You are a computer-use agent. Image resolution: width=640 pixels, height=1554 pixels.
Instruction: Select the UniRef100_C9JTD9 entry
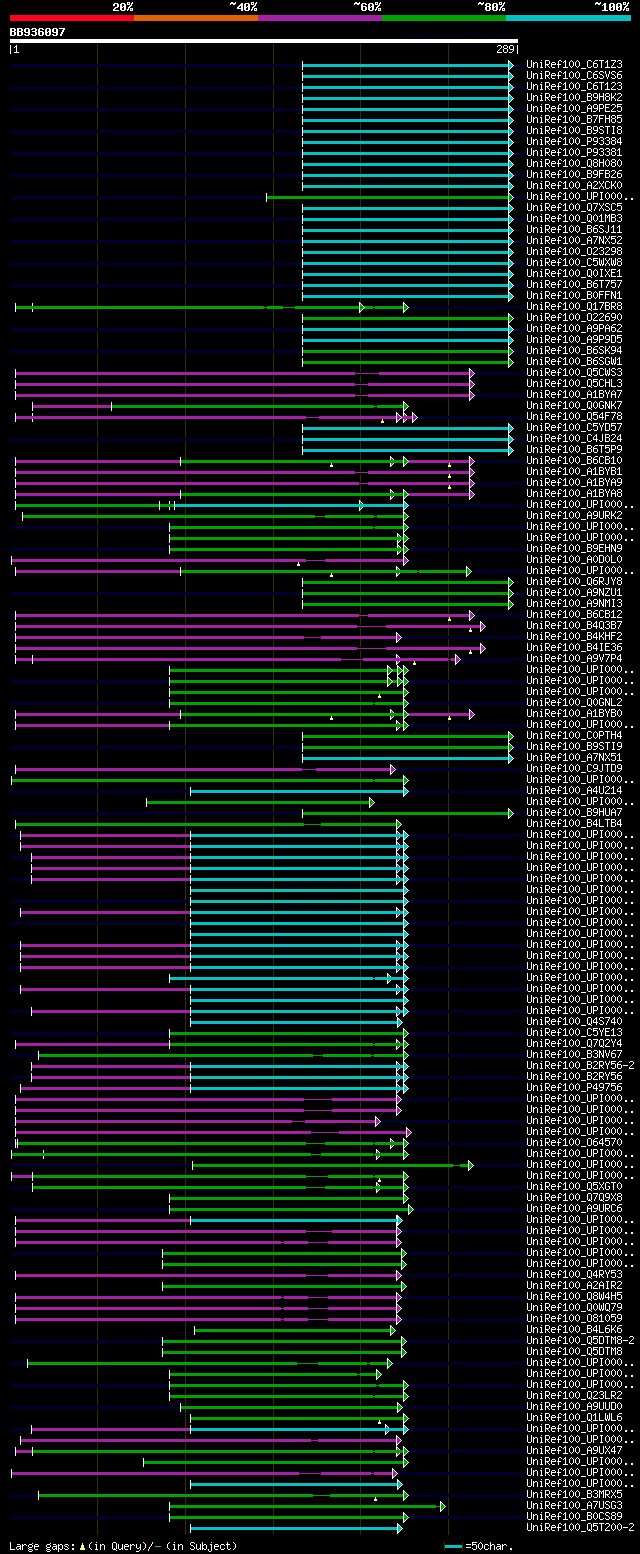click(x=574, y=768)
